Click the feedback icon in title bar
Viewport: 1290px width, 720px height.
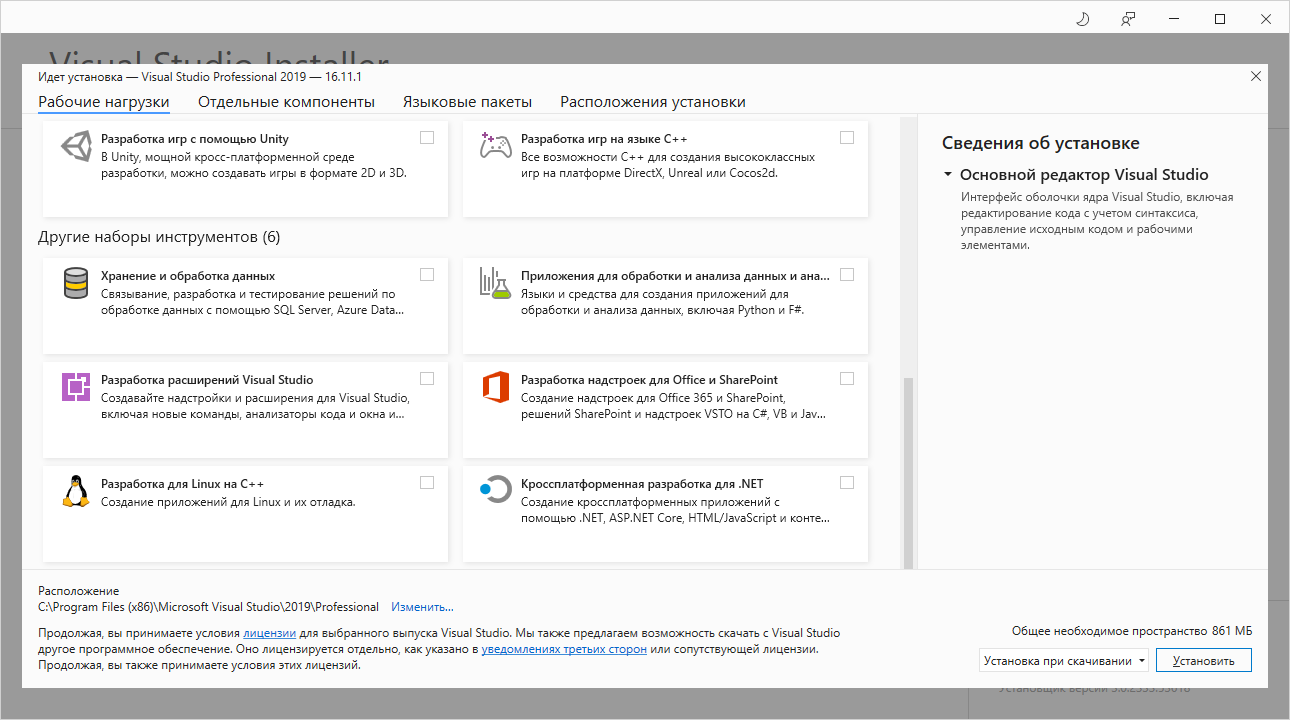1128,19
